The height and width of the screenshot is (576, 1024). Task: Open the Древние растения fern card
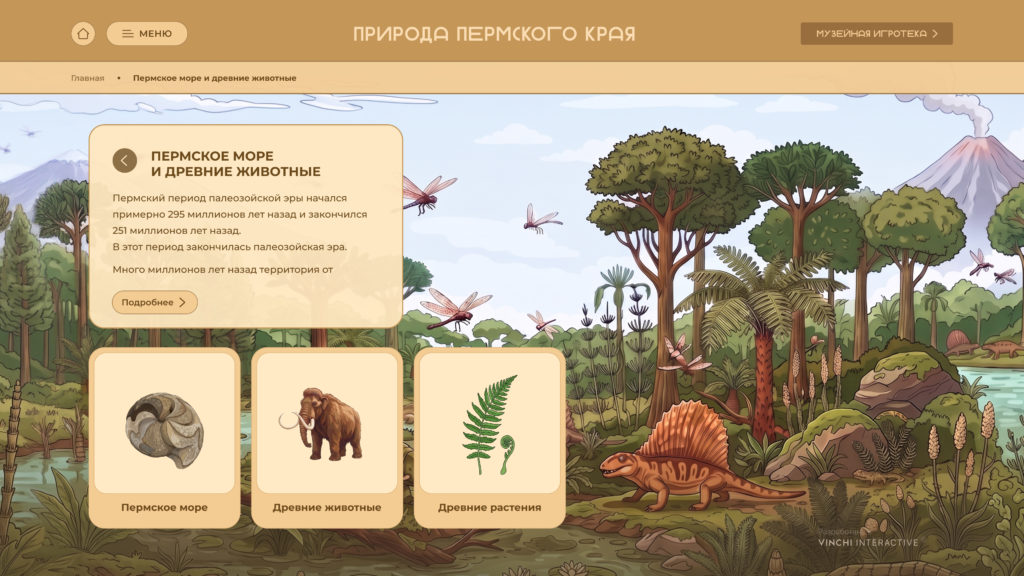tap(489, 438)
